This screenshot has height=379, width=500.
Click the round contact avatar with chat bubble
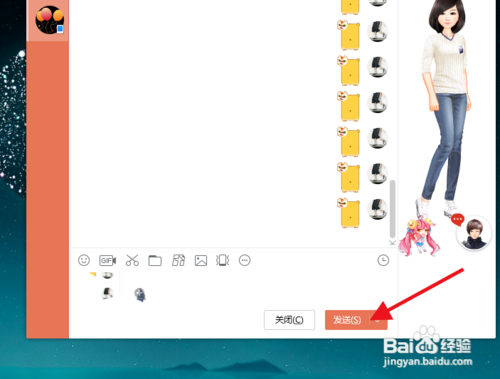(x=474, y=233)
